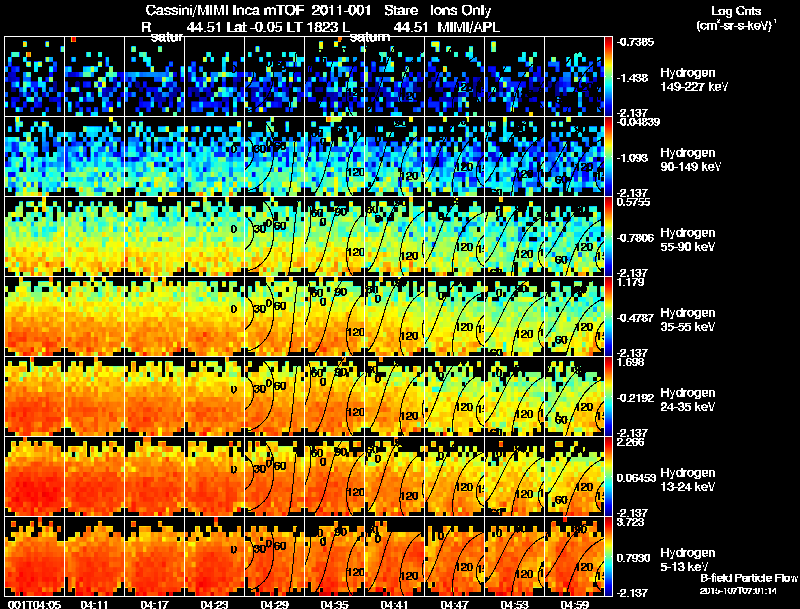
Task: Select the 'Hydrogen 13-24 keV' row label
Action: tap(688, 480)
